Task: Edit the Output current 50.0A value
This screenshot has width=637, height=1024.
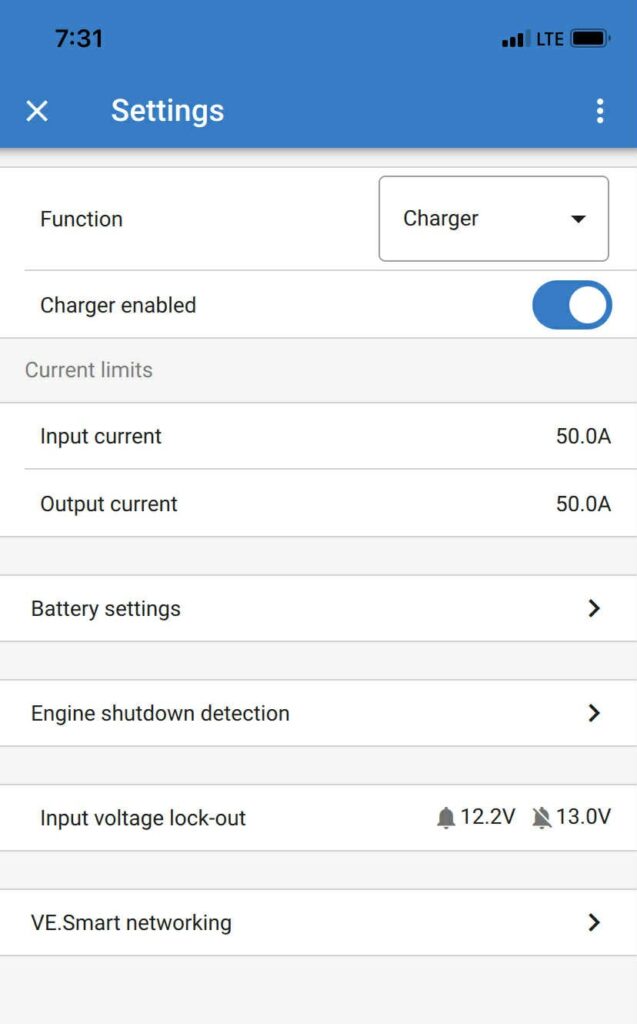Action: pos(583,504)
